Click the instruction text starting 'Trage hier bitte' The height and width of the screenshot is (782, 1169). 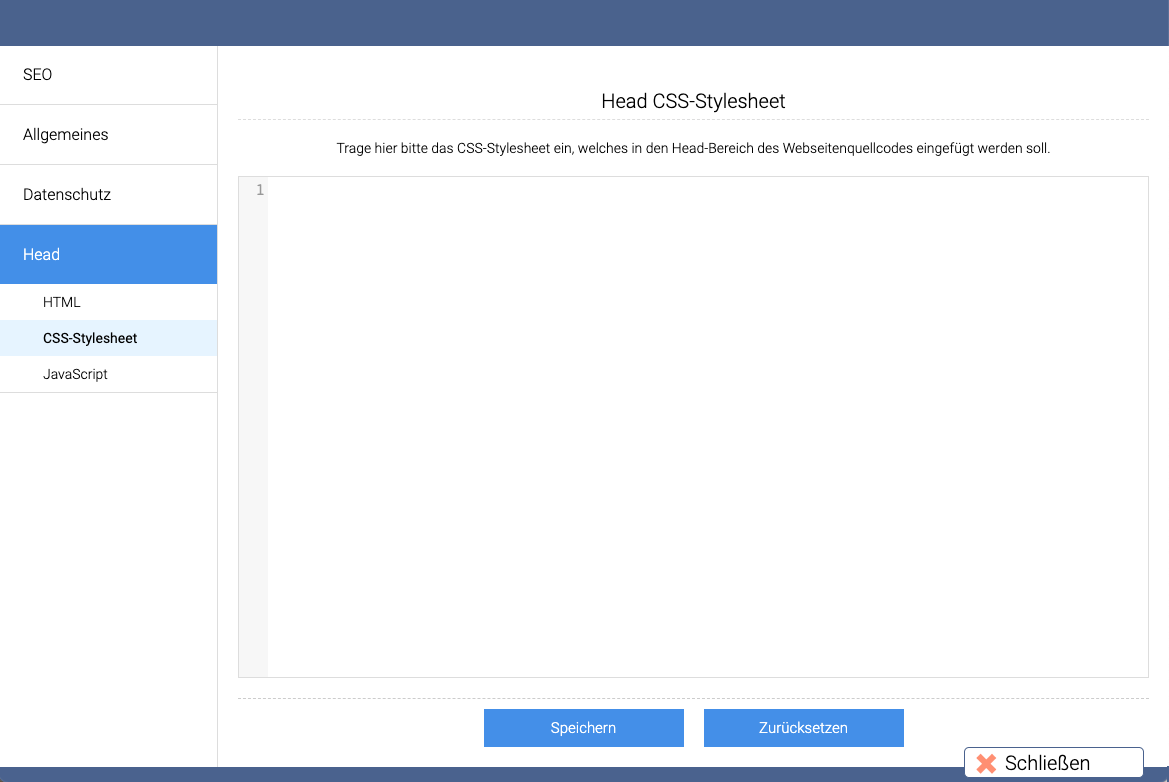(x=693, y=148)
